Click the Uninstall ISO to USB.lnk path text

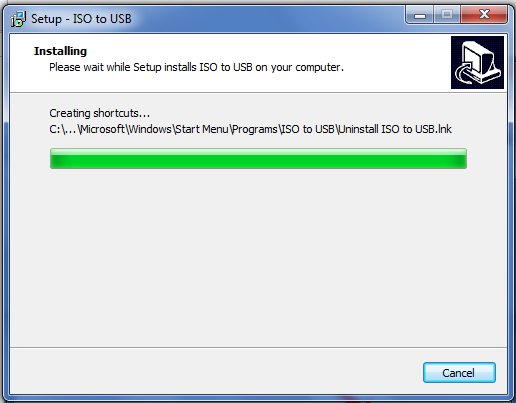click(x=395, y=129)
